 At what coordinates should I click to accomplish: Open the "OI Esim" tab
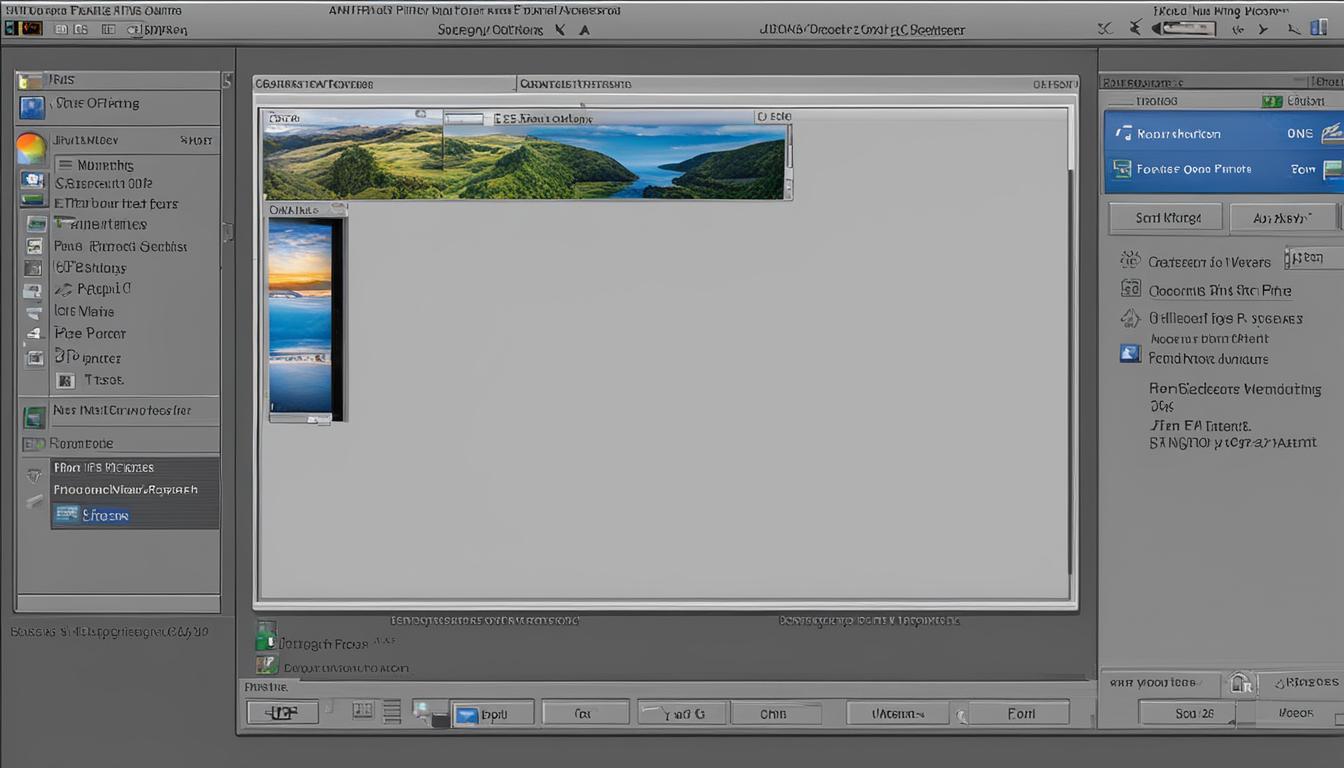coord(1053,85)
